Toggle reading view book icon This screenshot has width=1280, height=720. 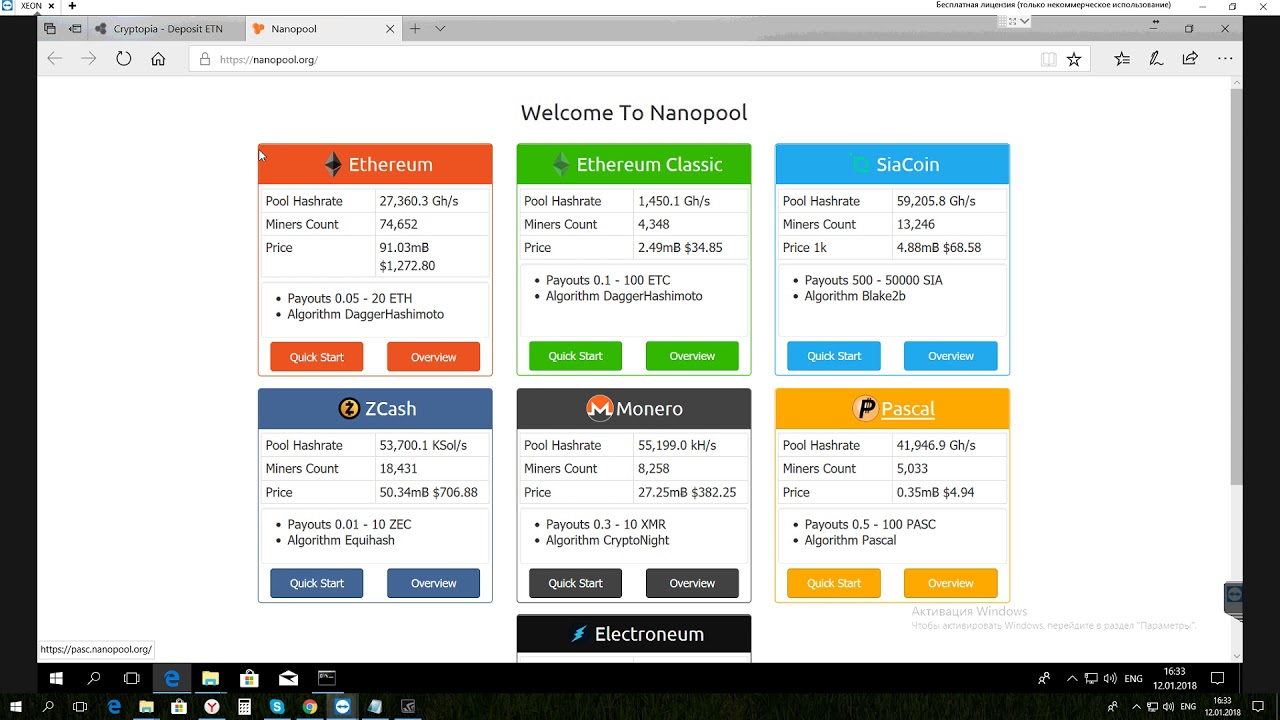[x=1048, y=59]
